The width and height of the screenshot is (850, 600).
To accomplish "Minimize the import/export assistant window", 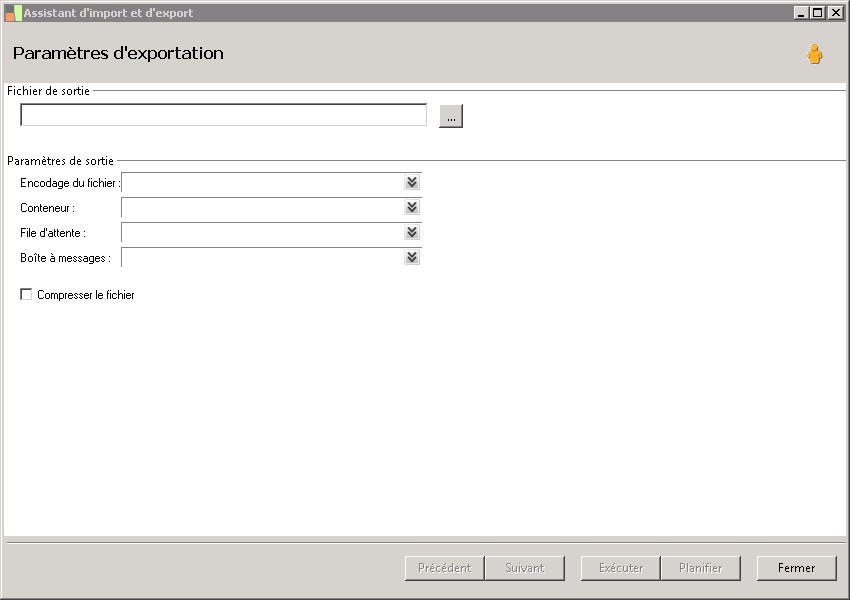I will pos(801,13).
